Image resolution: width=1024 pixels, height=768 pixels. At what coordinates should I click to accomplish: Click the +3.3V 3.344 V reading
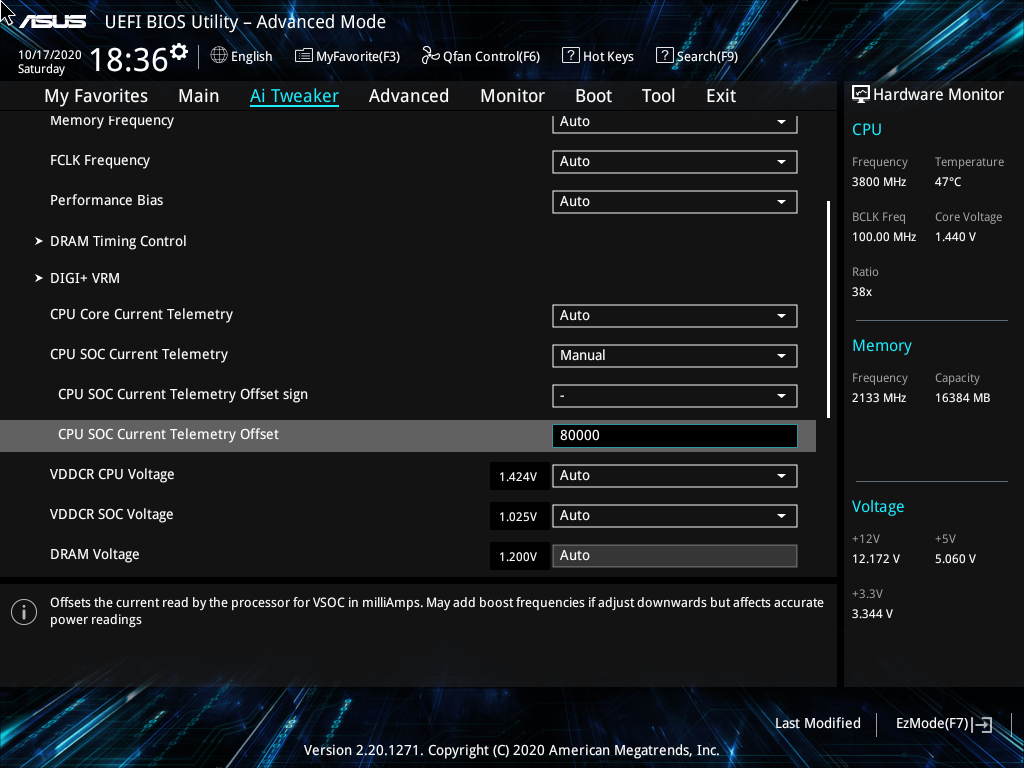pos(872,614)
